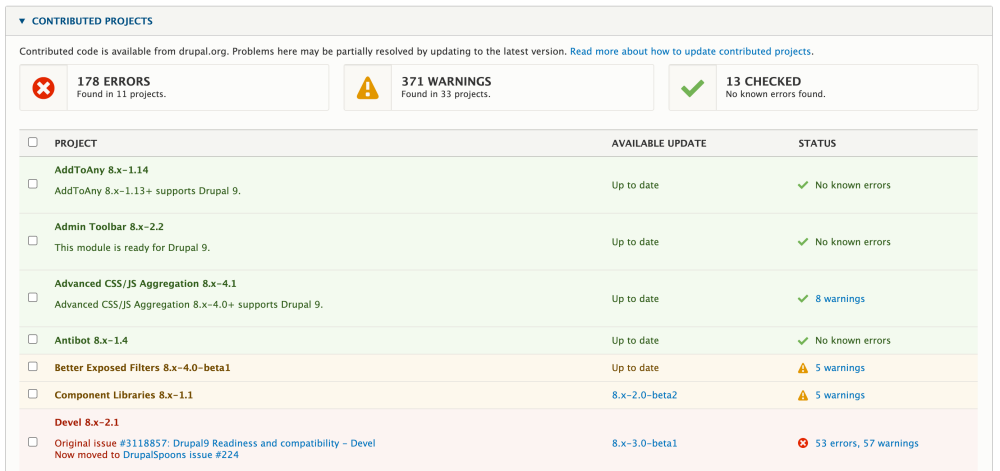Click the 'AddToAny 8.x-1.14' project name
Image resolution: width=1000 pixels, height=471 pixels.
tap(102, 170)
